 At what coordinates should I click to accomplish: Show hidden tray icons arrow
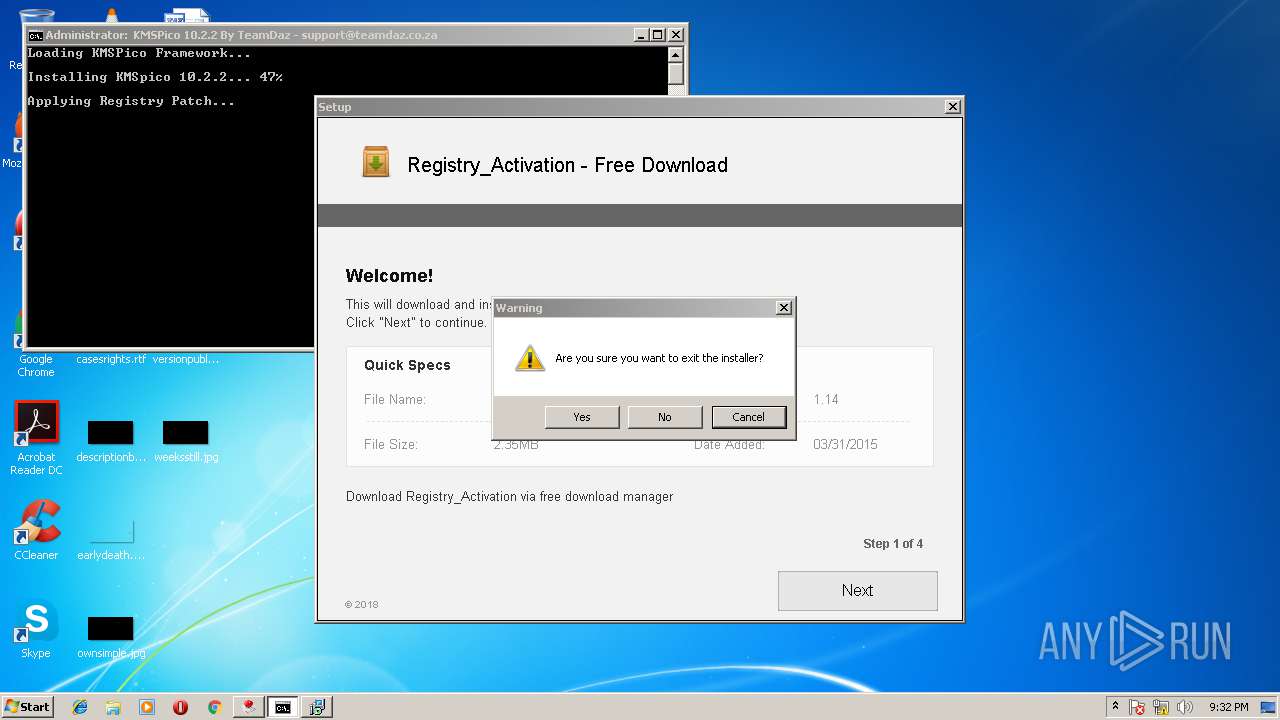[1116, 706]
